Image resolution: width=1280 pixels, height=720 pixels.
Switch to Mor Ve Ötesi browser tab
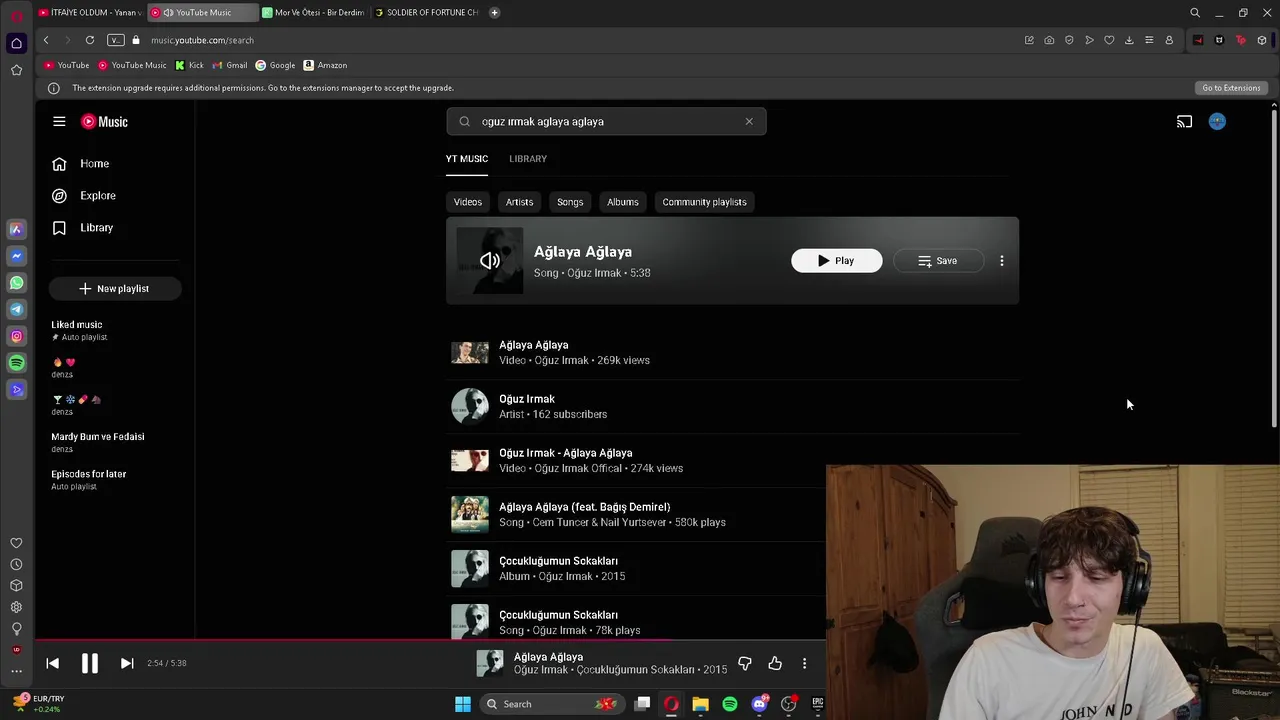click(x=314, y=12)
